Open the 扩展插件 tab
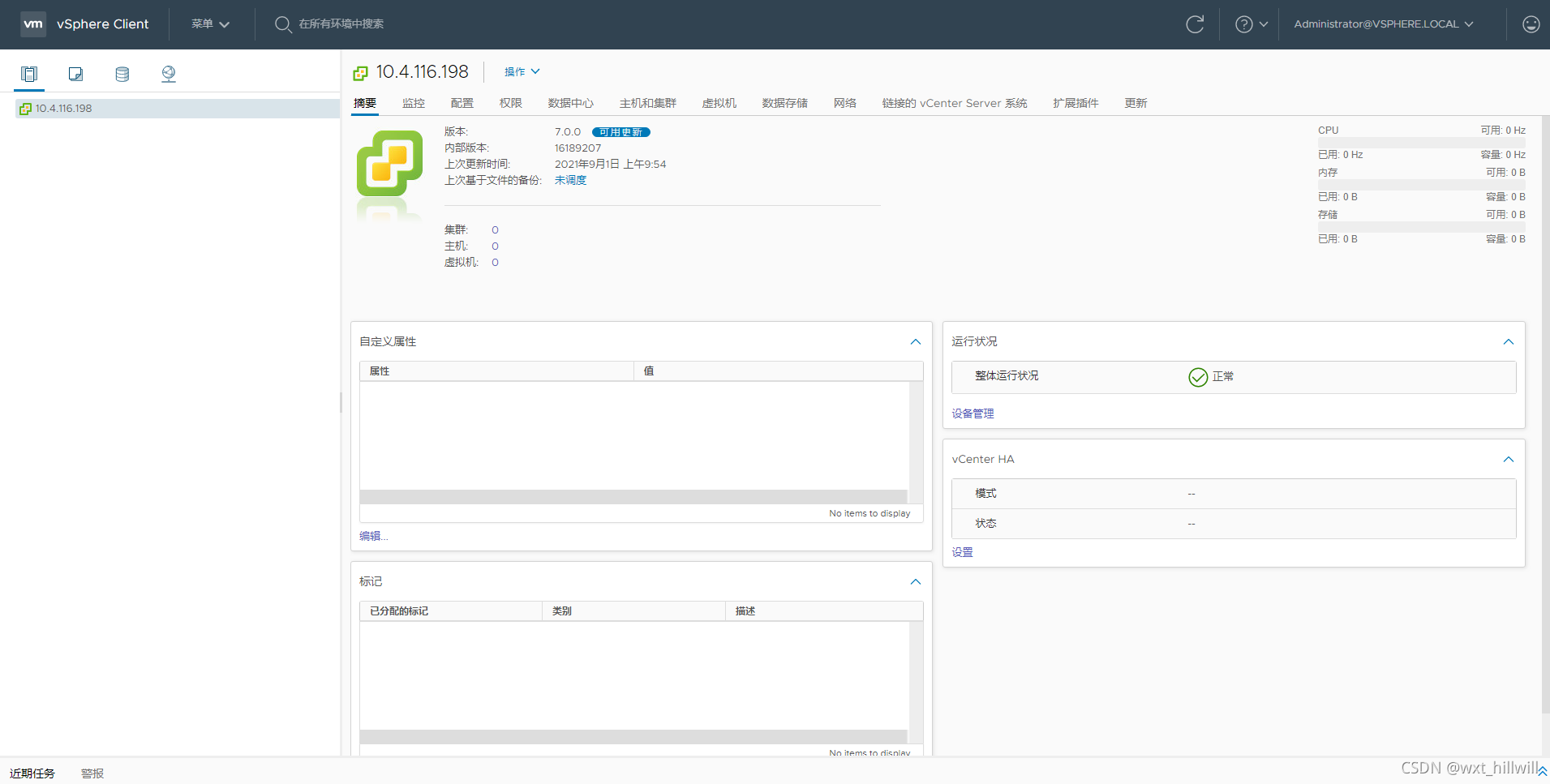 1076,103
